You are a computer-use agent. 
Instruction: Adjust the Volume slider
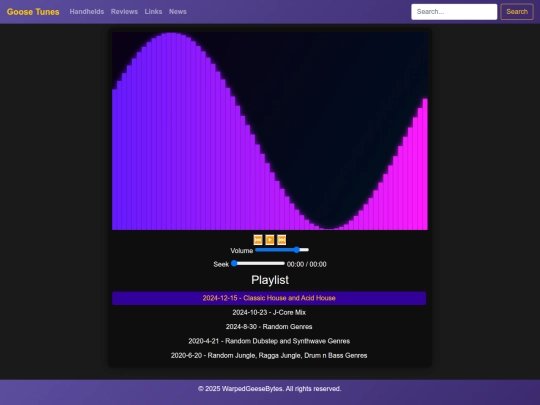coord(282,250)
